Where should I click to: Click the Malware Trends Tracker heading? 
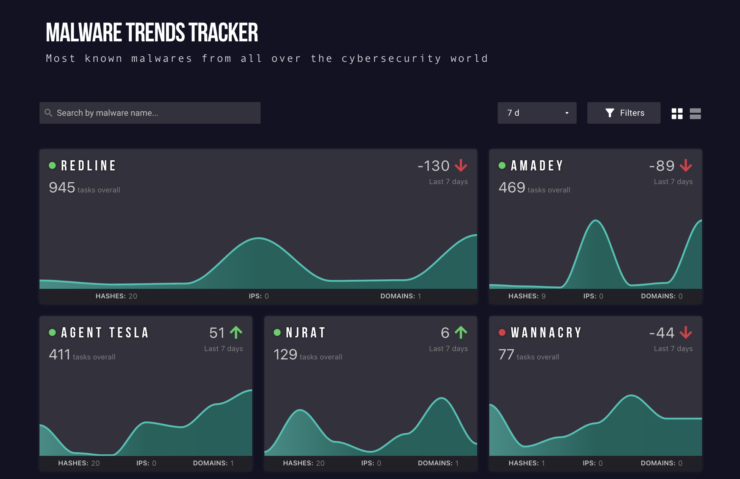tap(152, 33)
